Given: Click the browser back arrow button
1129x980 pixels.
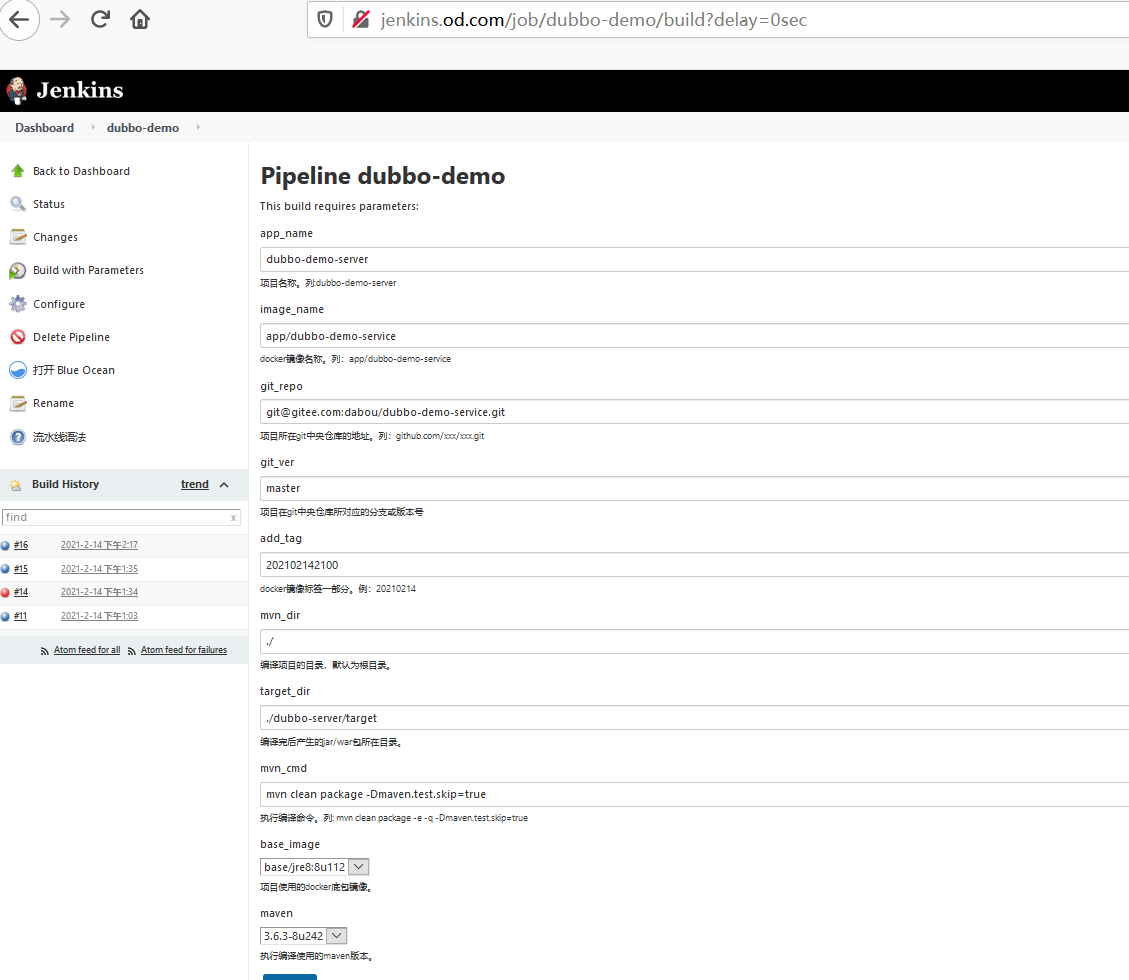Looking at the screenshot, I should coord(19,19).
